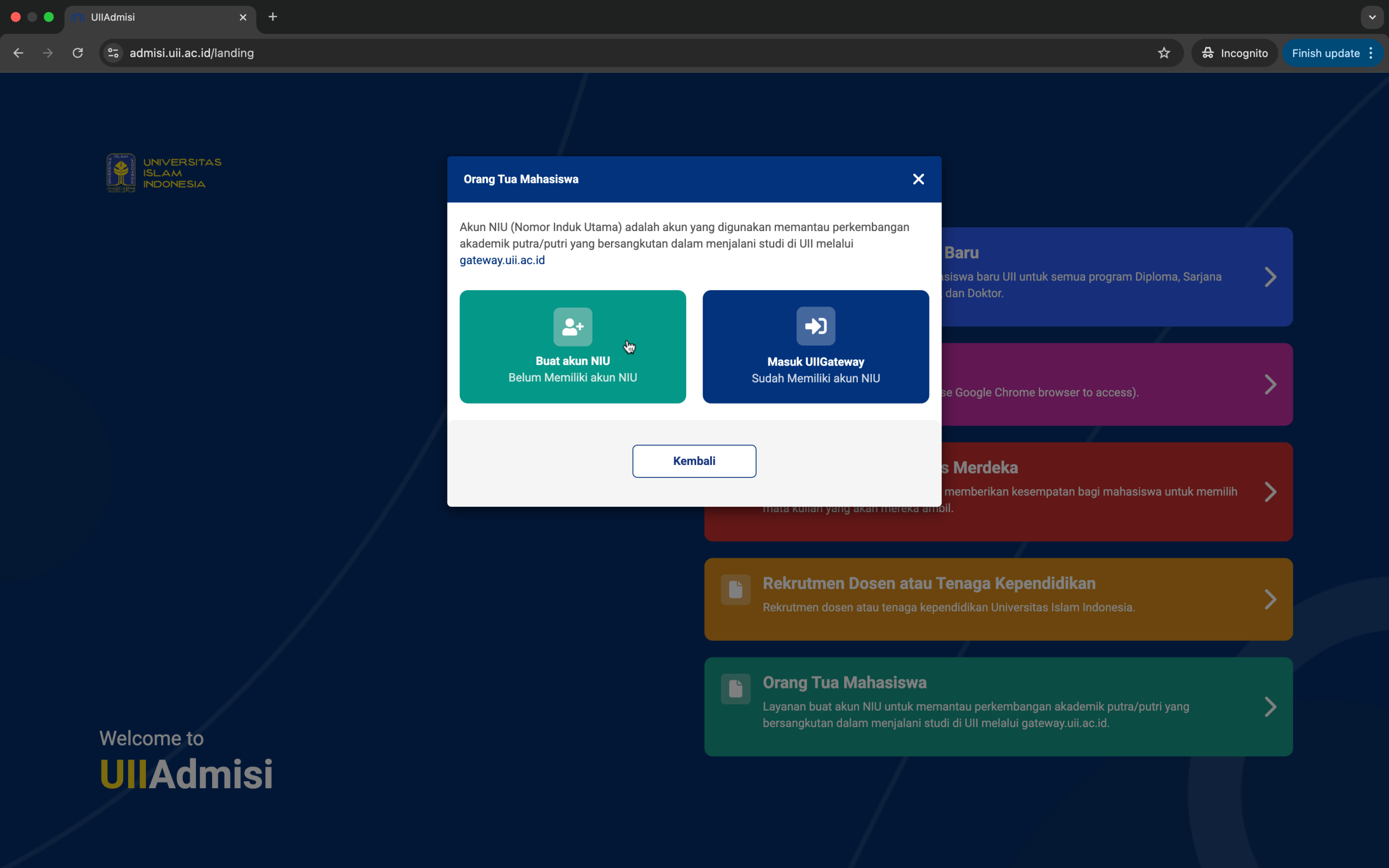The width and height of the screenshot is (1389, 868).
Task: Open the Chrome three-dot menu
Action: pos(1371,53)
